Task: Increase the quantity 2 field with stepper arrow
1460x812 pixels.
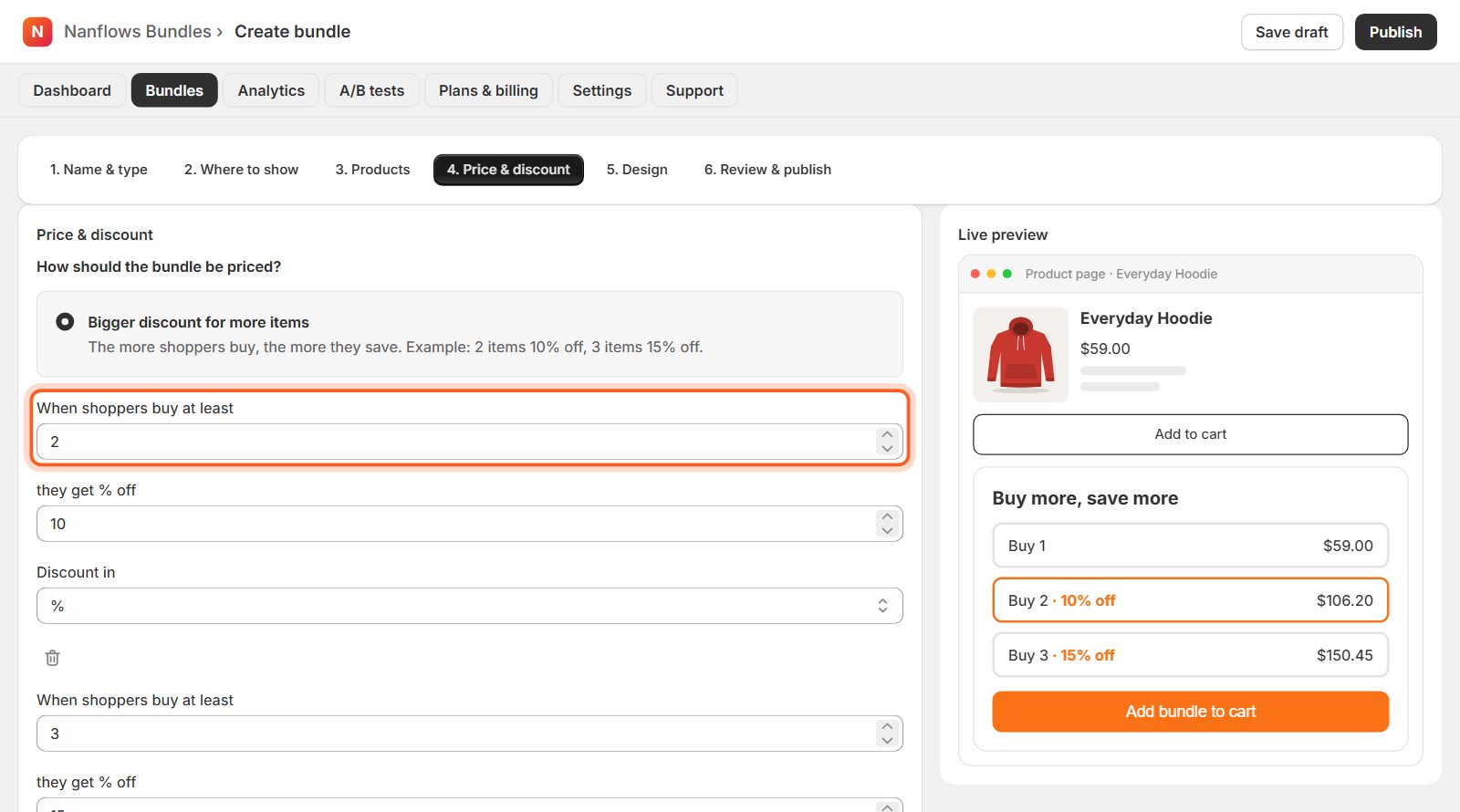Action: (887, 434)
